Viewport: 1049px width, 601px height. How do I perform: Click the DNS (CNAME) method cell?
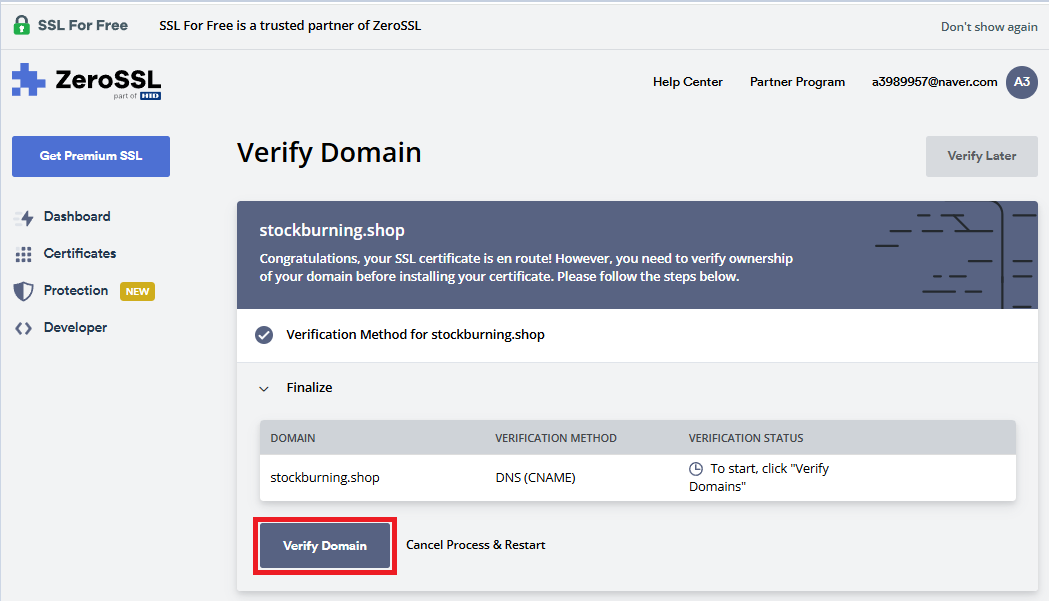click(535, 477)
